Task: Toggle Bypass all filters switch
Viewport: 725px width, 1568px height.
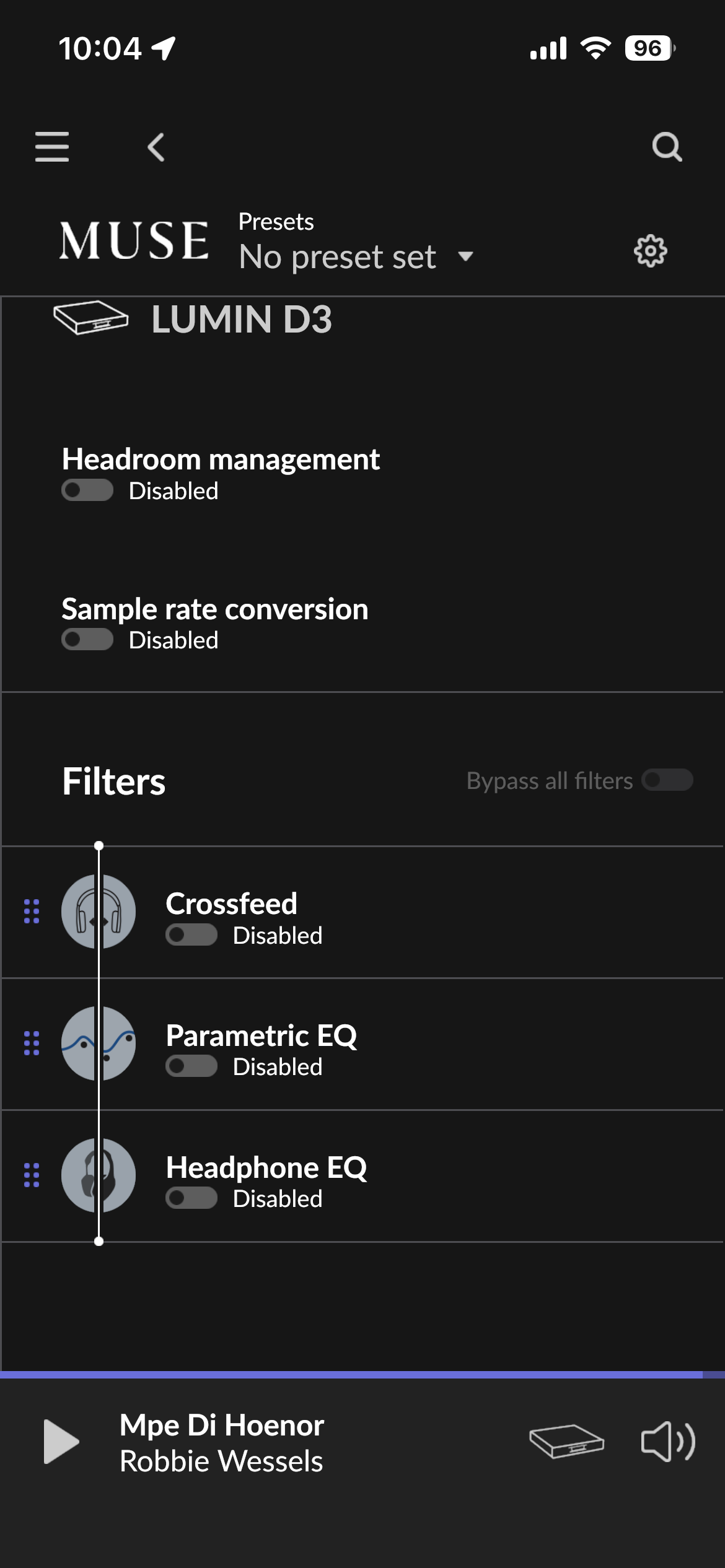Action: point(667,780)
